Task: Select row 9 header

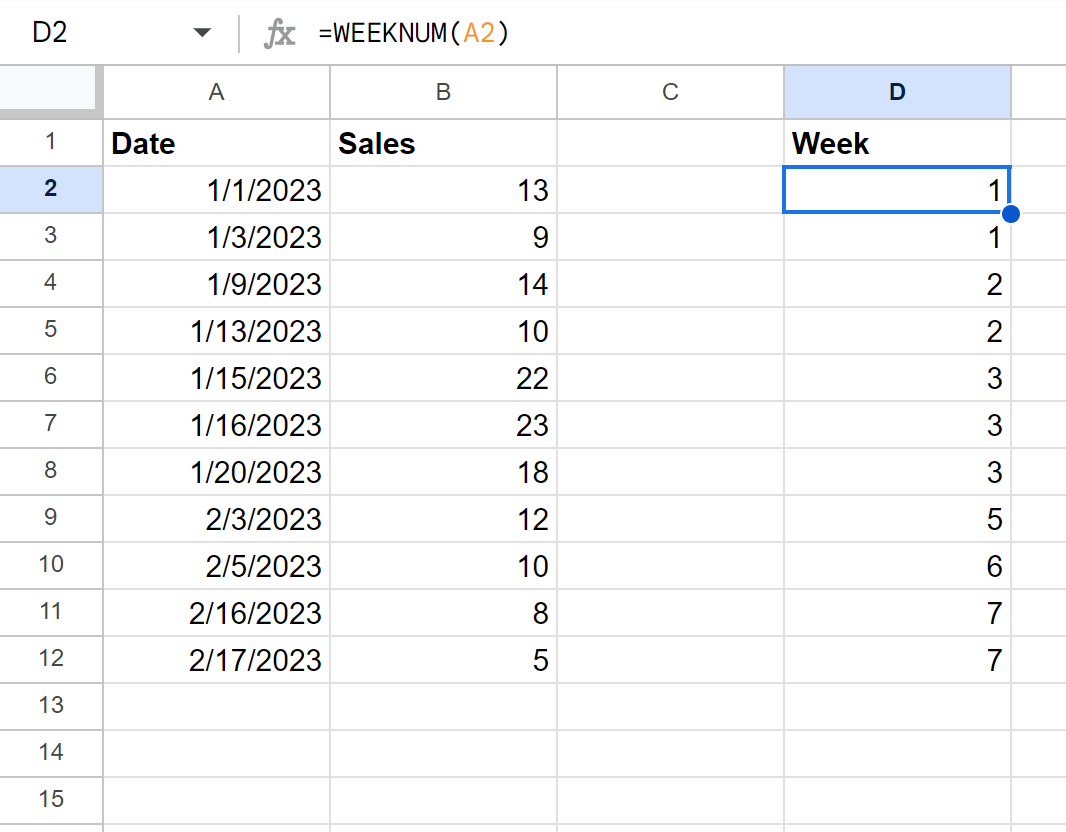Action: (51, 518)
